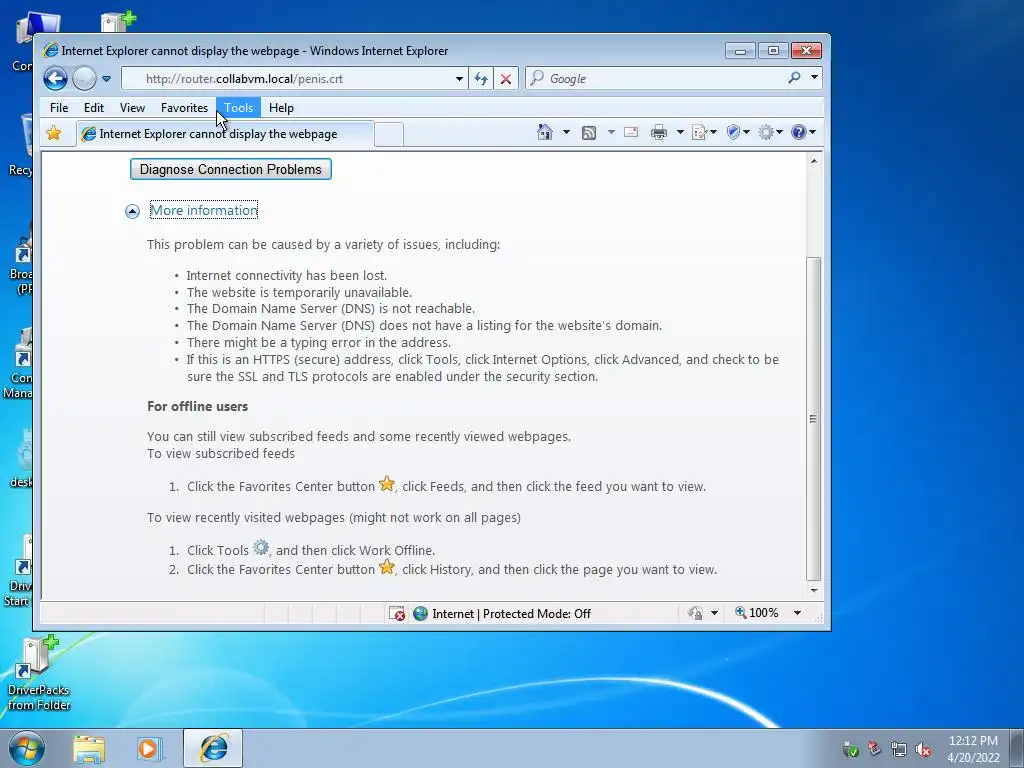Viewport: 1024px width, 768px height.
Task: Start search with the magnifier icon
Action: click(794, 78)
